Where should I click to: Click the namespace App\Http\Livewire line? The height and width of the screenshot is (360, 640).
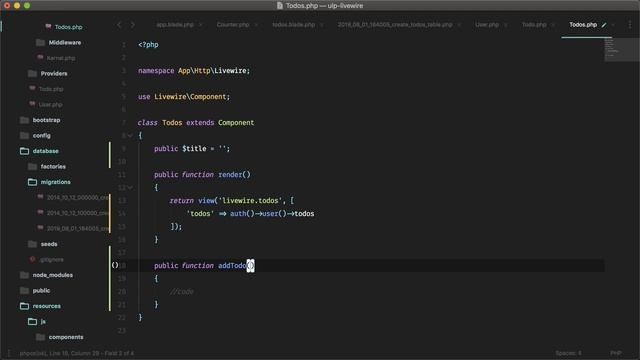[x=194, y=71]
